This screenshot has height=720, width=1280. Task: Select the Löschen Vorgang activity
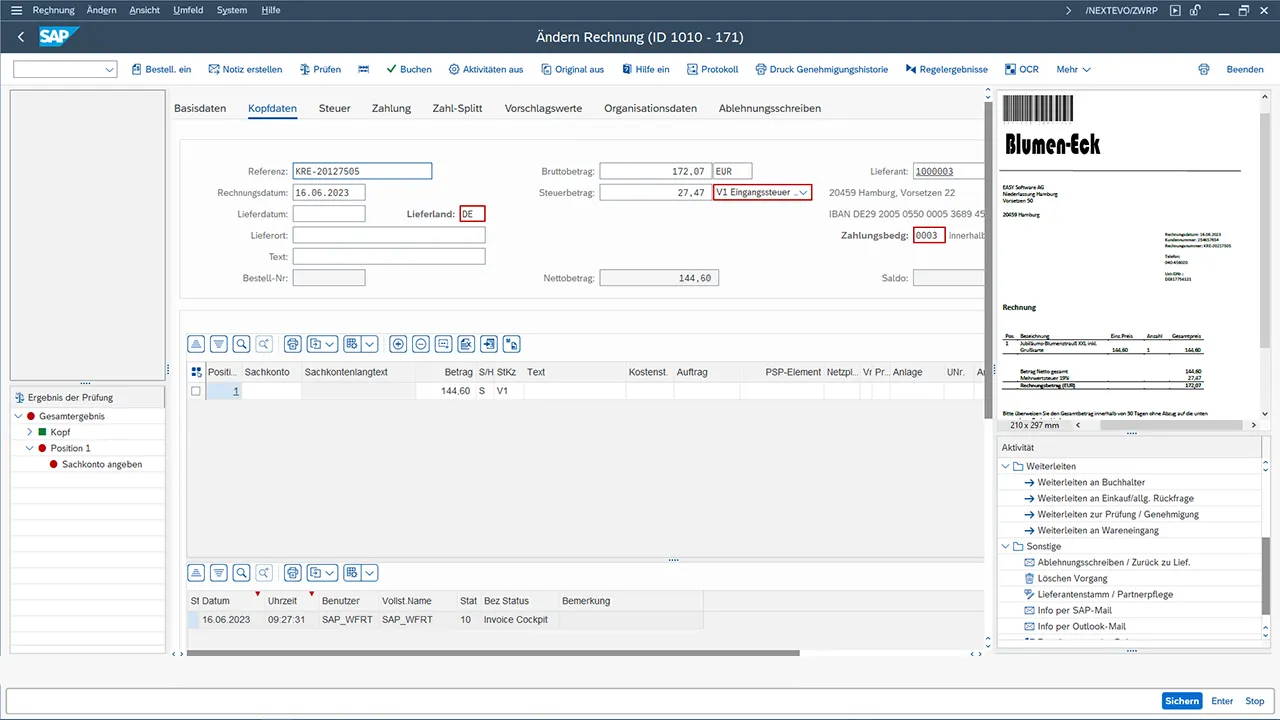point(1072,578)
